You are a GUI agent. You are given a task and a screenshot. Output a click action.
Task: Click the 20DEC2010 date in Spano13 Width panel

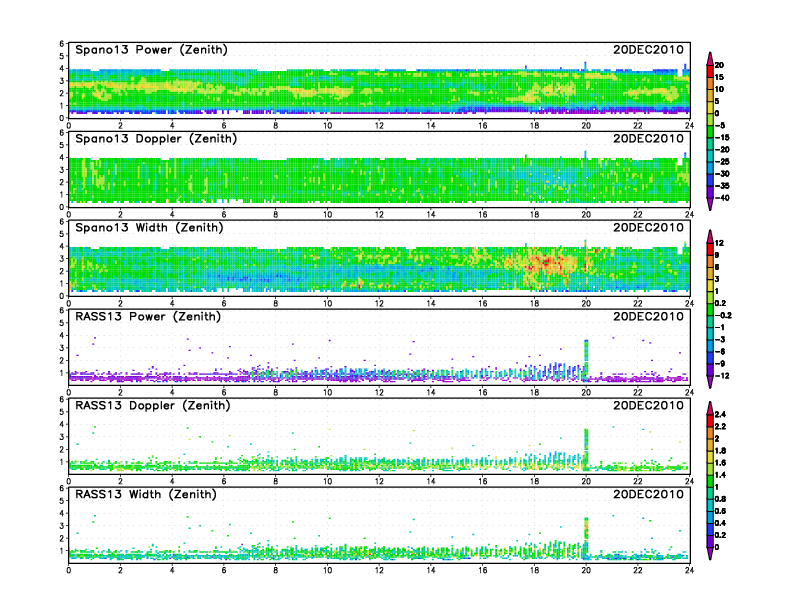[x=648, y=227]
